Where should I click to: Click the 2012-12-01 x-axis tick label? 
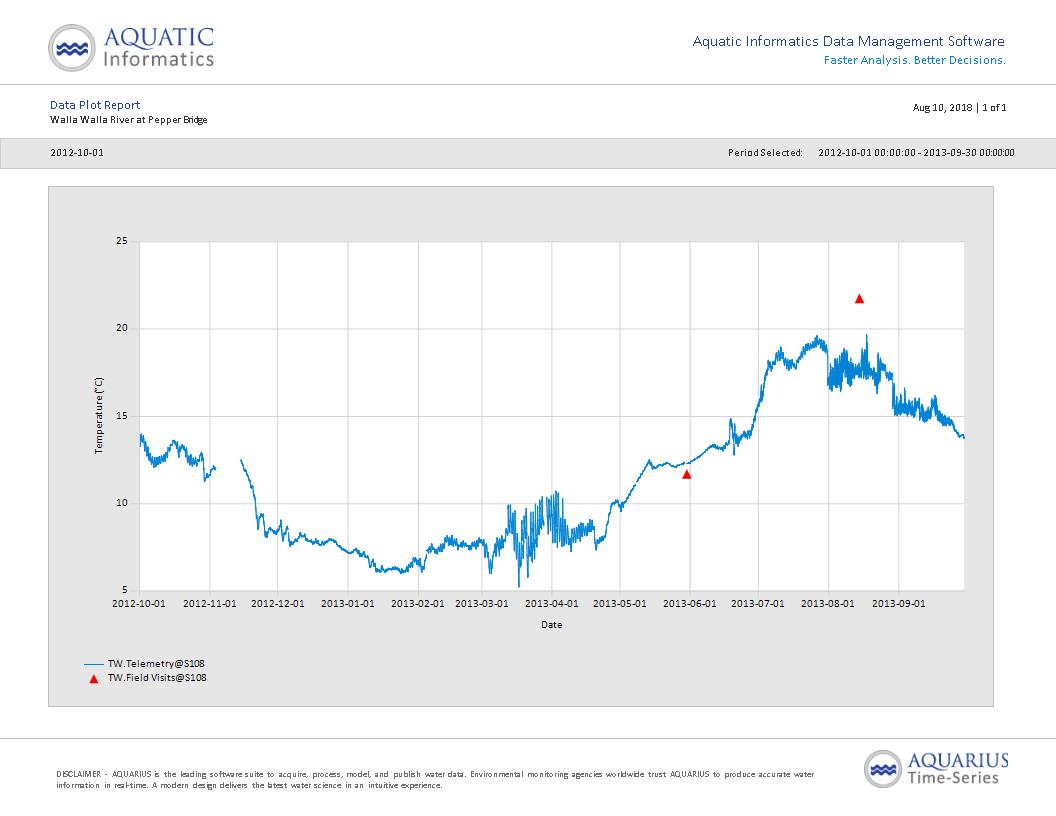point(278,604)
